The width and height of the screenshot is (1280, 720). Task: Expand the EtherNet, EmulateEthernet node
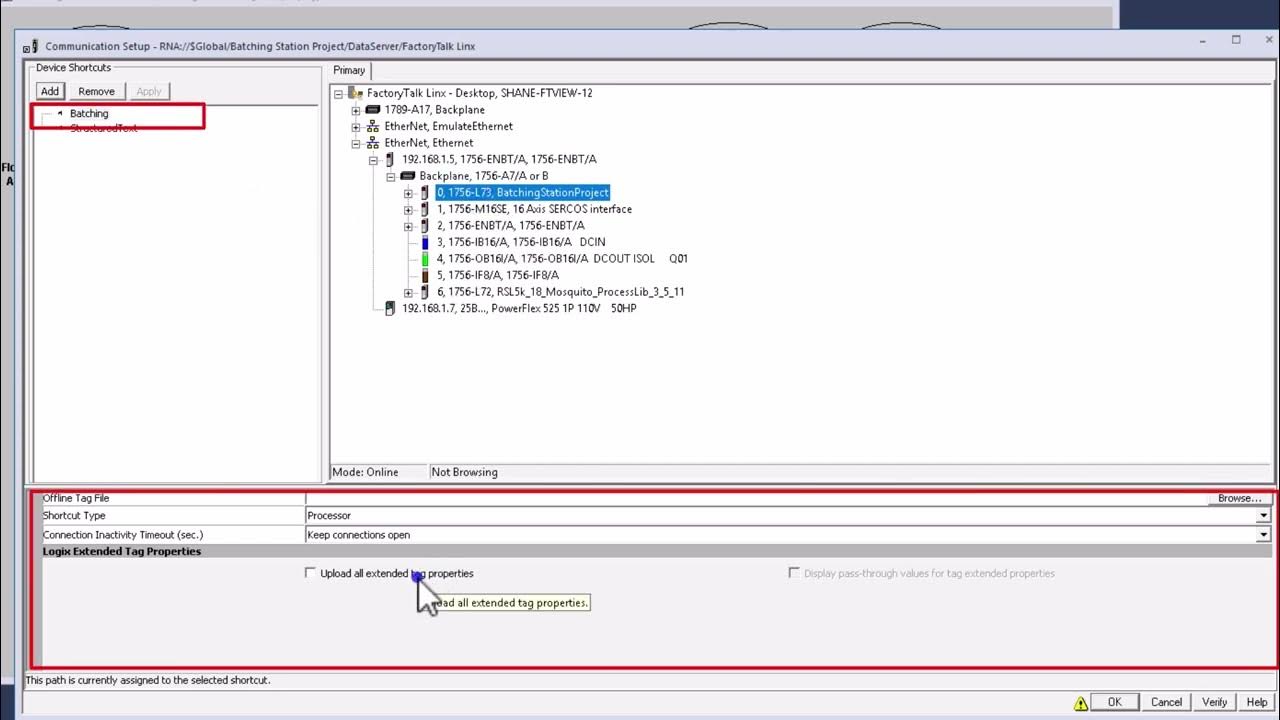click(x=355, y=127)
